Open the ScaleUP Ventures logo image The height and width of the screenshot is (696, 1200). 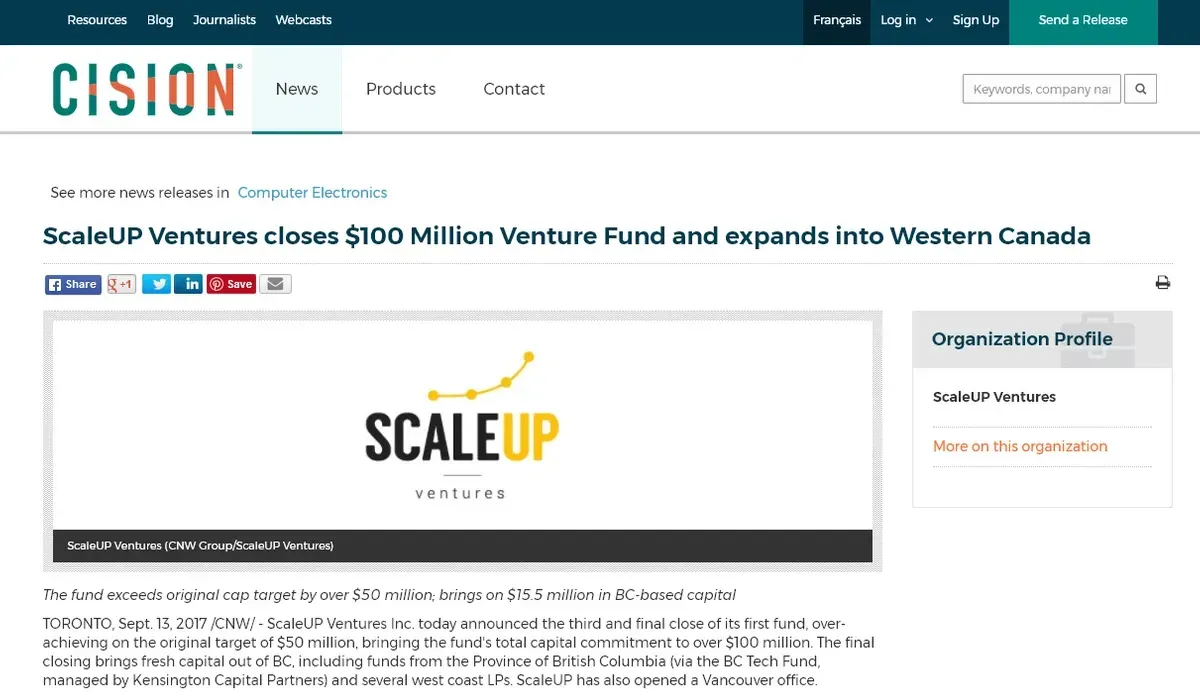pyautogui.click(x=462, y=425)
